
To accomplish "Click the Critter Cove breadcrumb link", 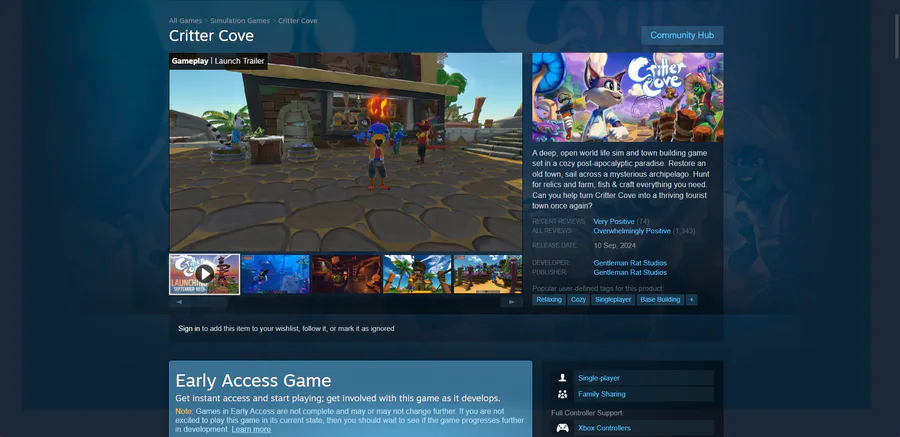I will pyautogui.click(x=297, y=21).
